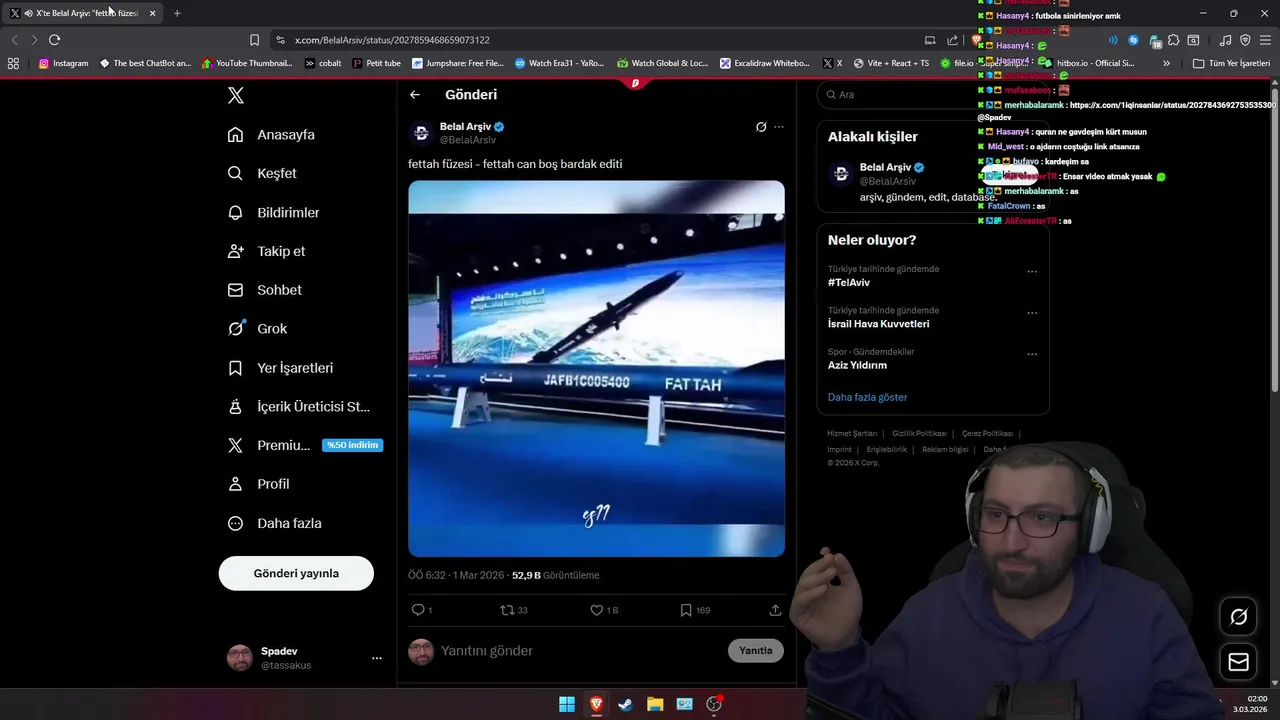The image size is (1280, 720).
Task: Open Profil page
Action: [x=258, y=484]
